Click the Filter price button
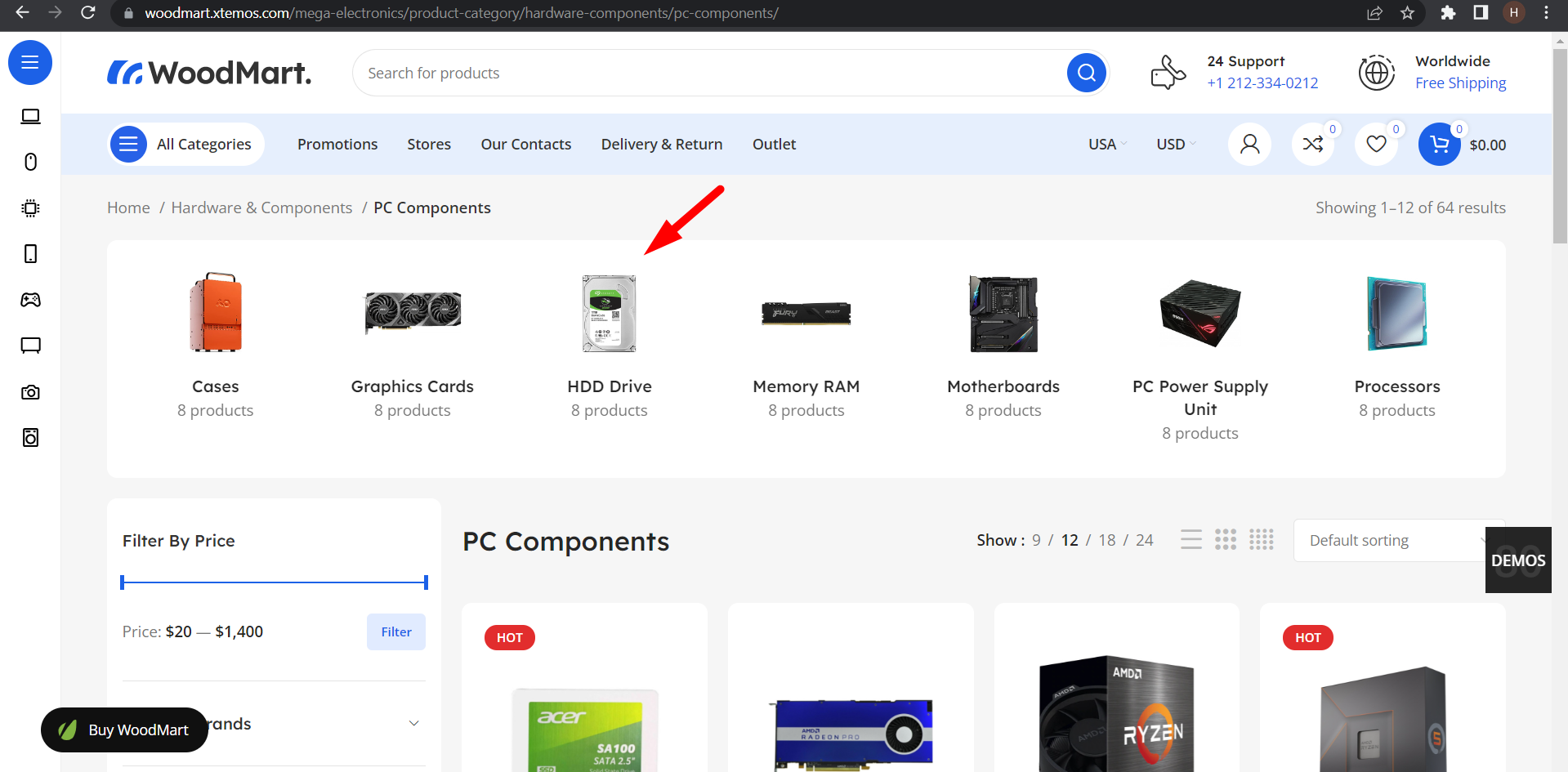The width and height of the screenshot is (1568, 772). click(x=396, y=631)
